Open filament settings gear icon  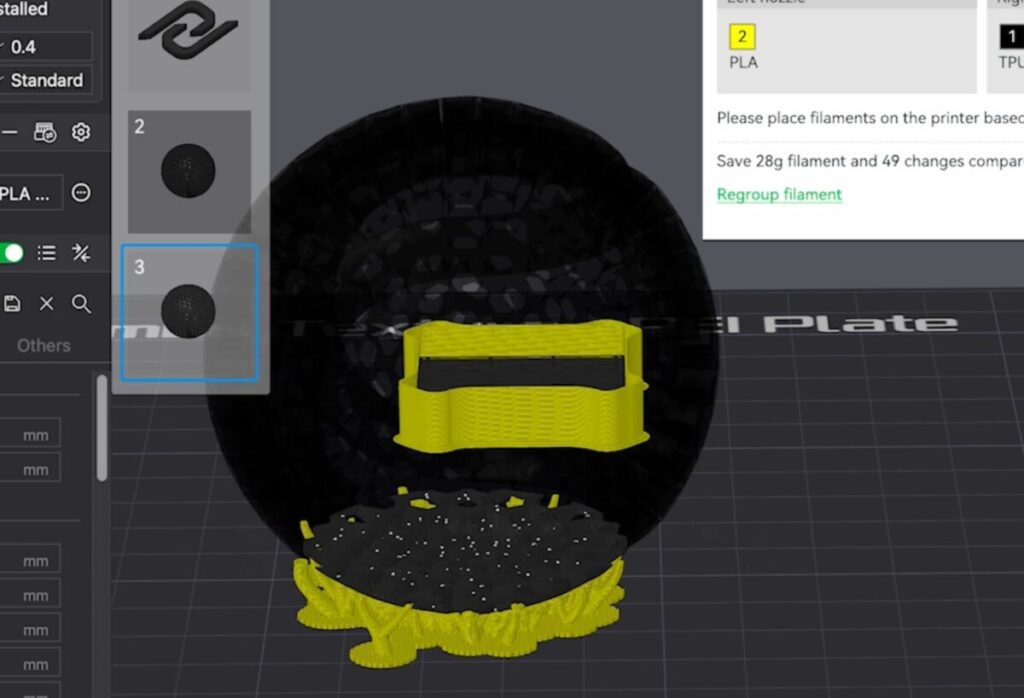[x=81, y=132]
